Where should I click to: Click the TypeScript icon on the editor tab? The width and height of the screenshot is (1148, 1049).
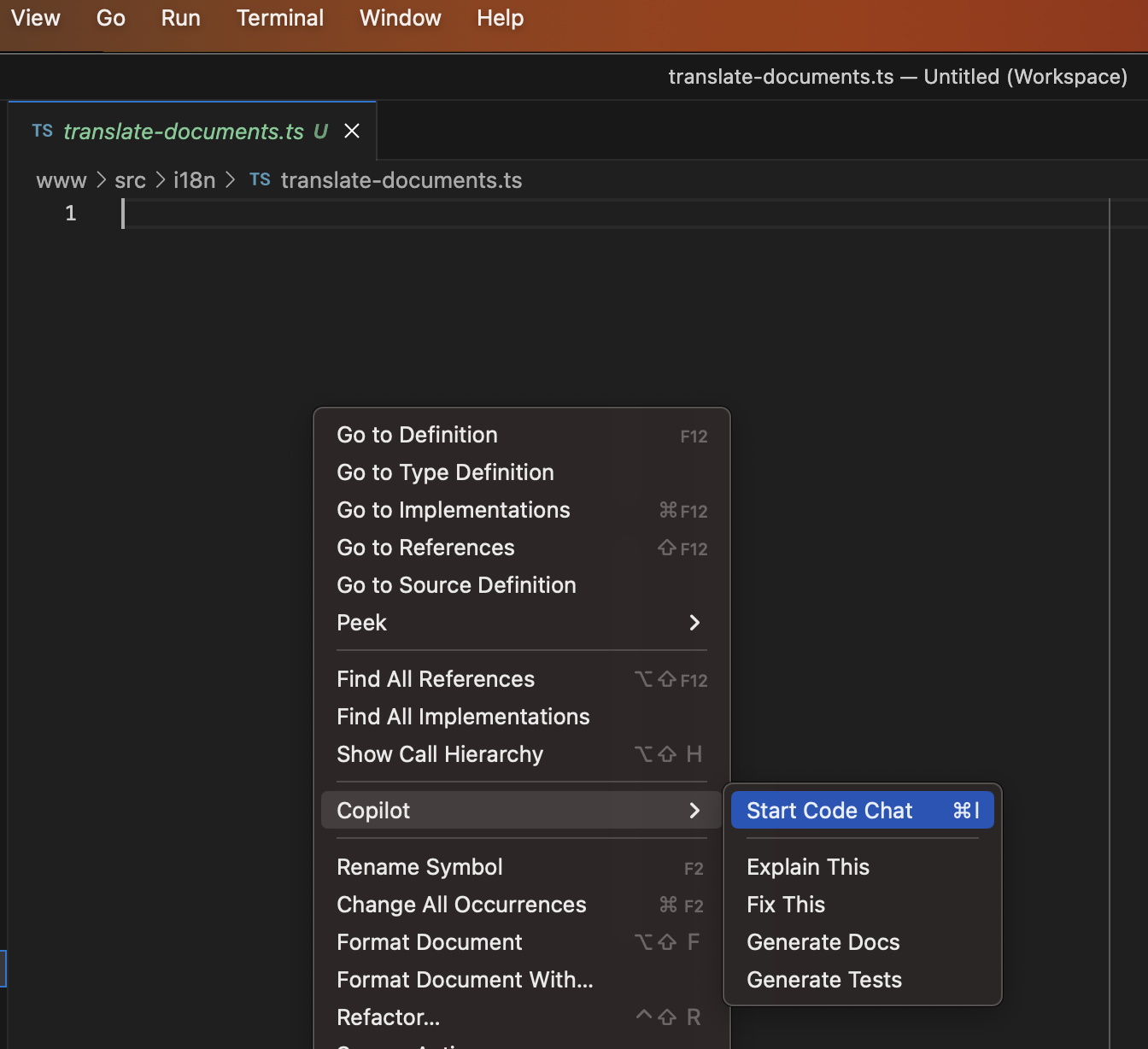pos(43,131)
